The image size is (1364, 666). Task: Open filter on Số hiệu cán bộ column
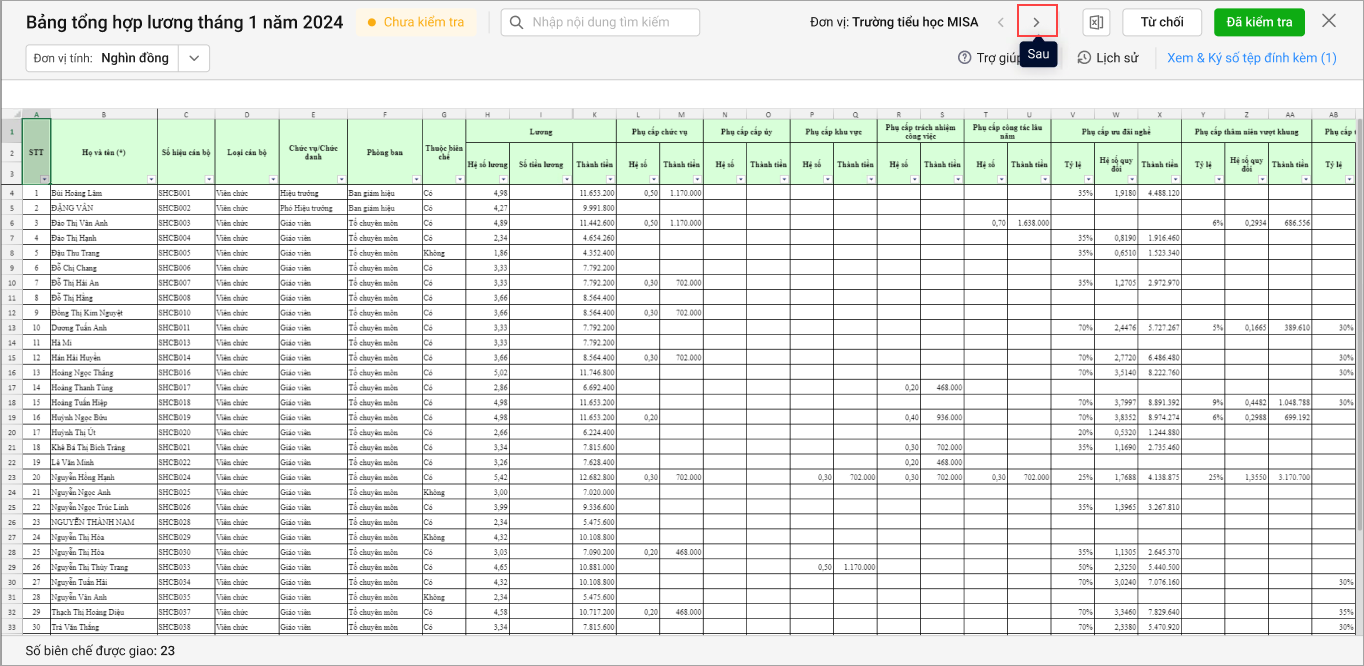click(208, 179)
